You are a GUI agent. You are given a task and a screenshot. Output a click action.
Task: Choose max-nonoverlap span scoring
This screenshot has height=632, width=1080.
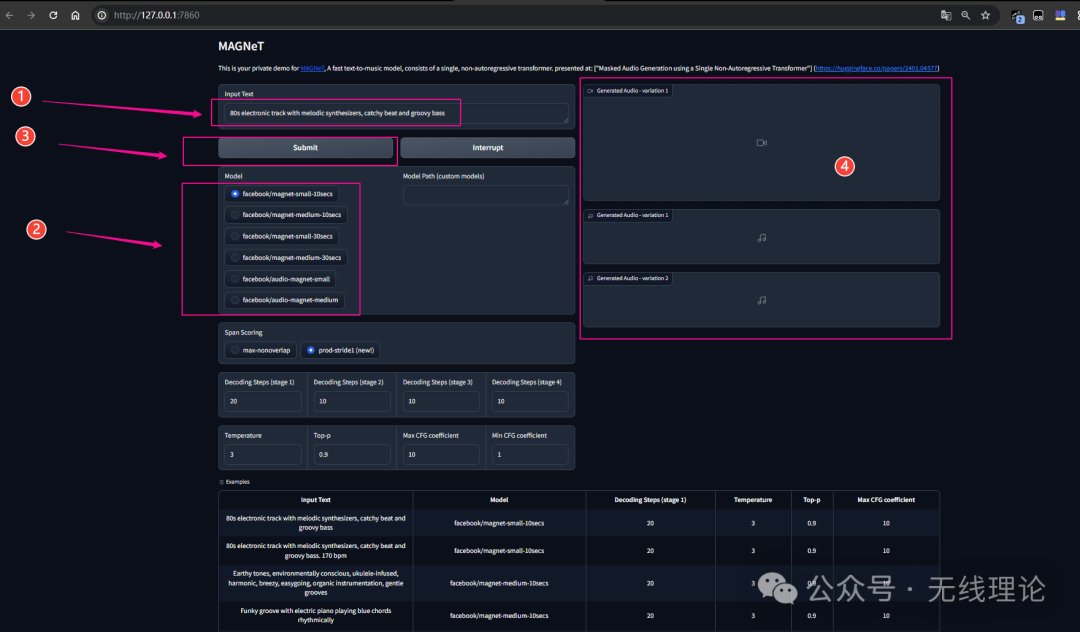click(260, 350)
